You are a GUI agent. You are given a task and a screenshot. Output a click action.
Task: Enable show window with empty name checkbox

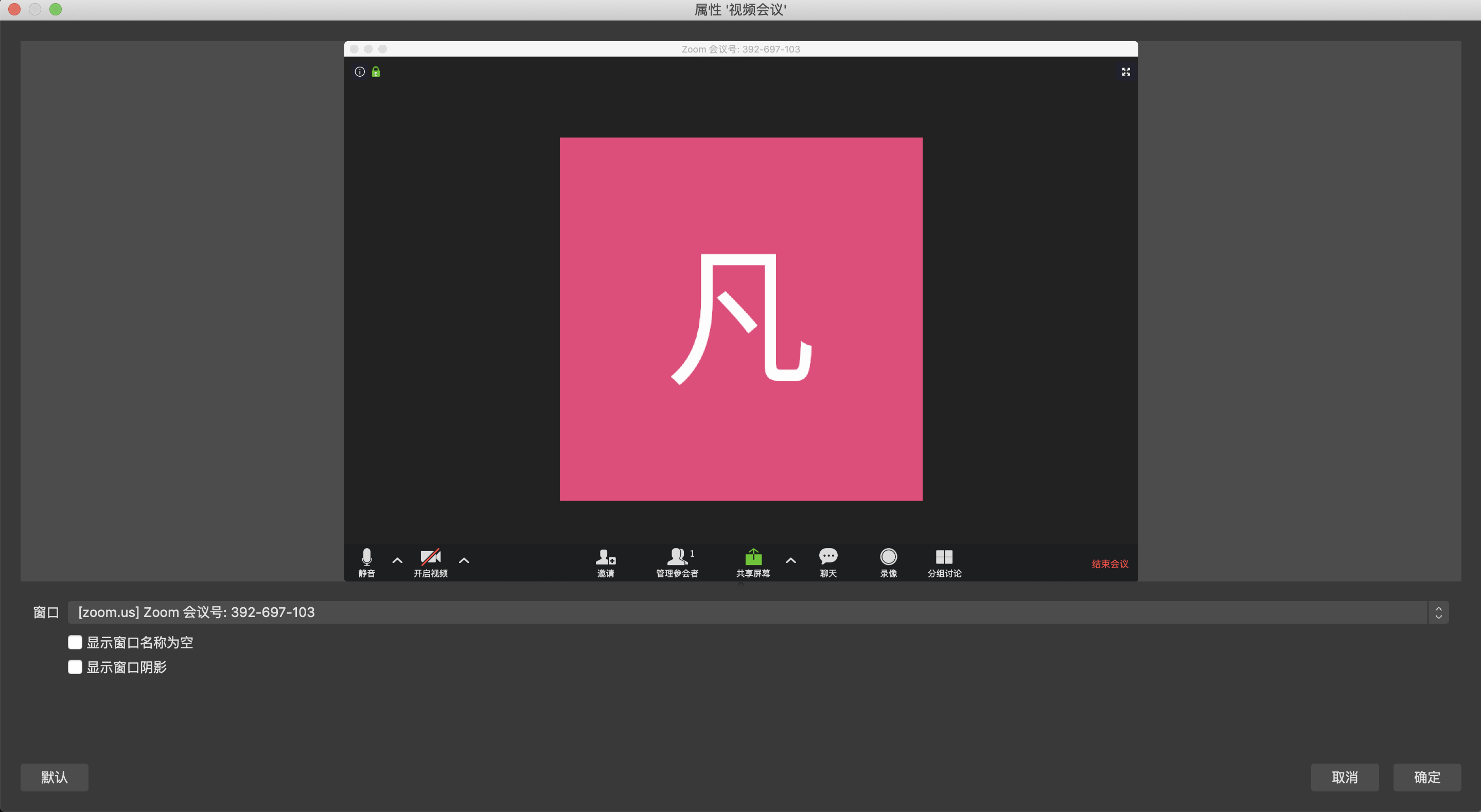pos(75,642)
